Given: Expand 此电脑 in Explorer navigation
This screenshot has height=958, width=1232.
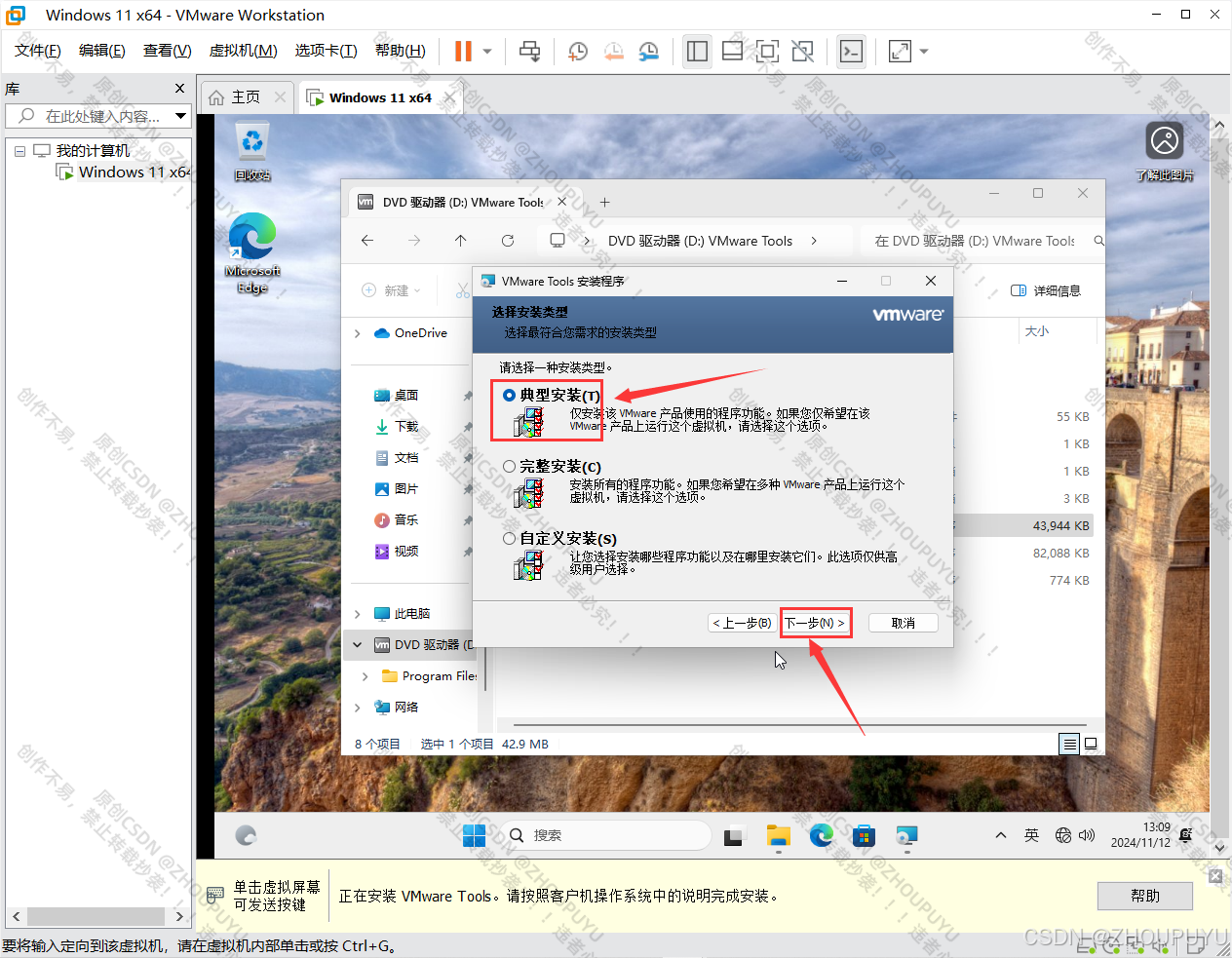Looking at the screenshot, I should pos(358,614).
